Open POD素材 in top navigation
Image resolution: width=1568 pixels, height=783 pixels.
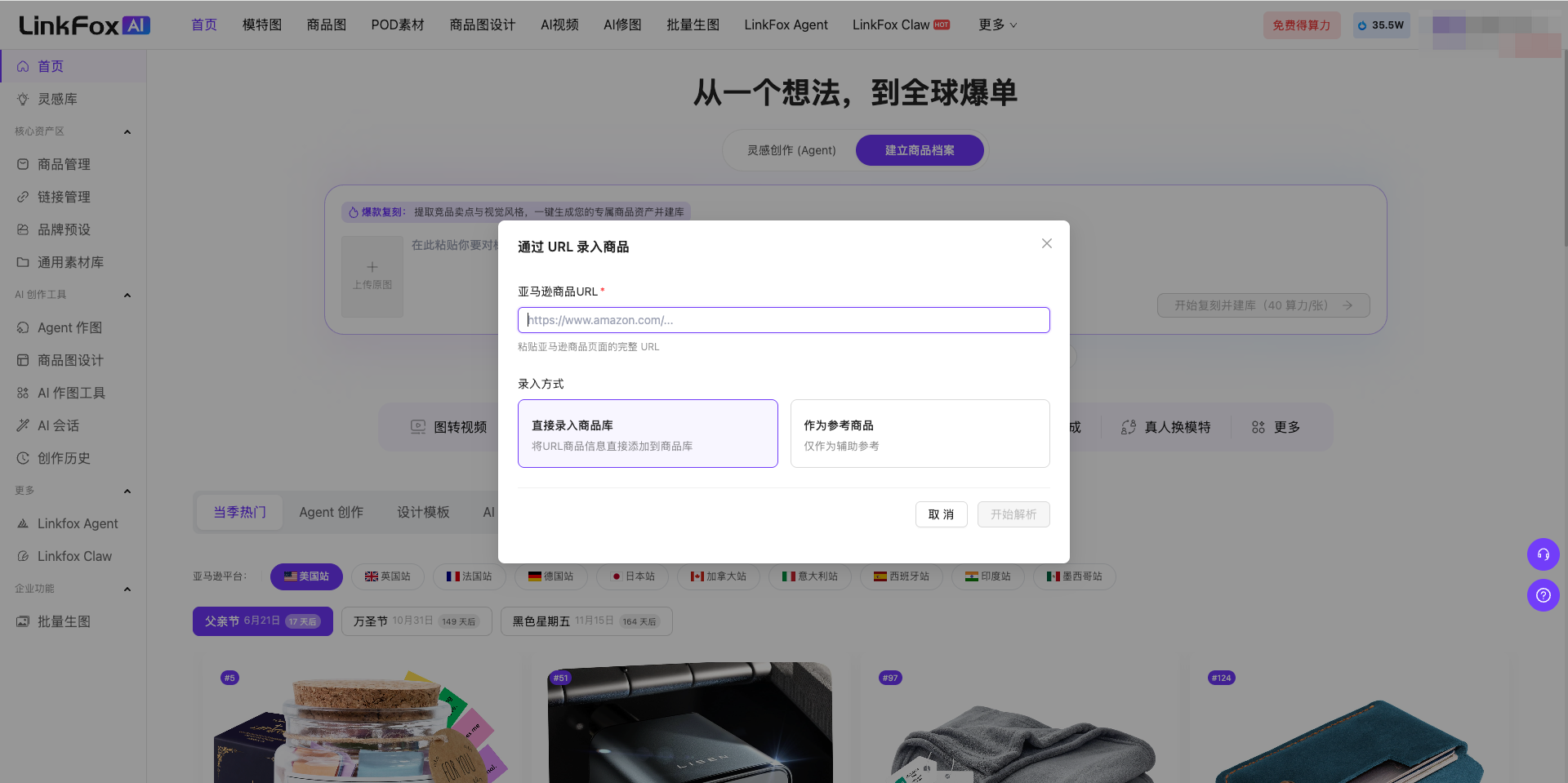point(398,25)
